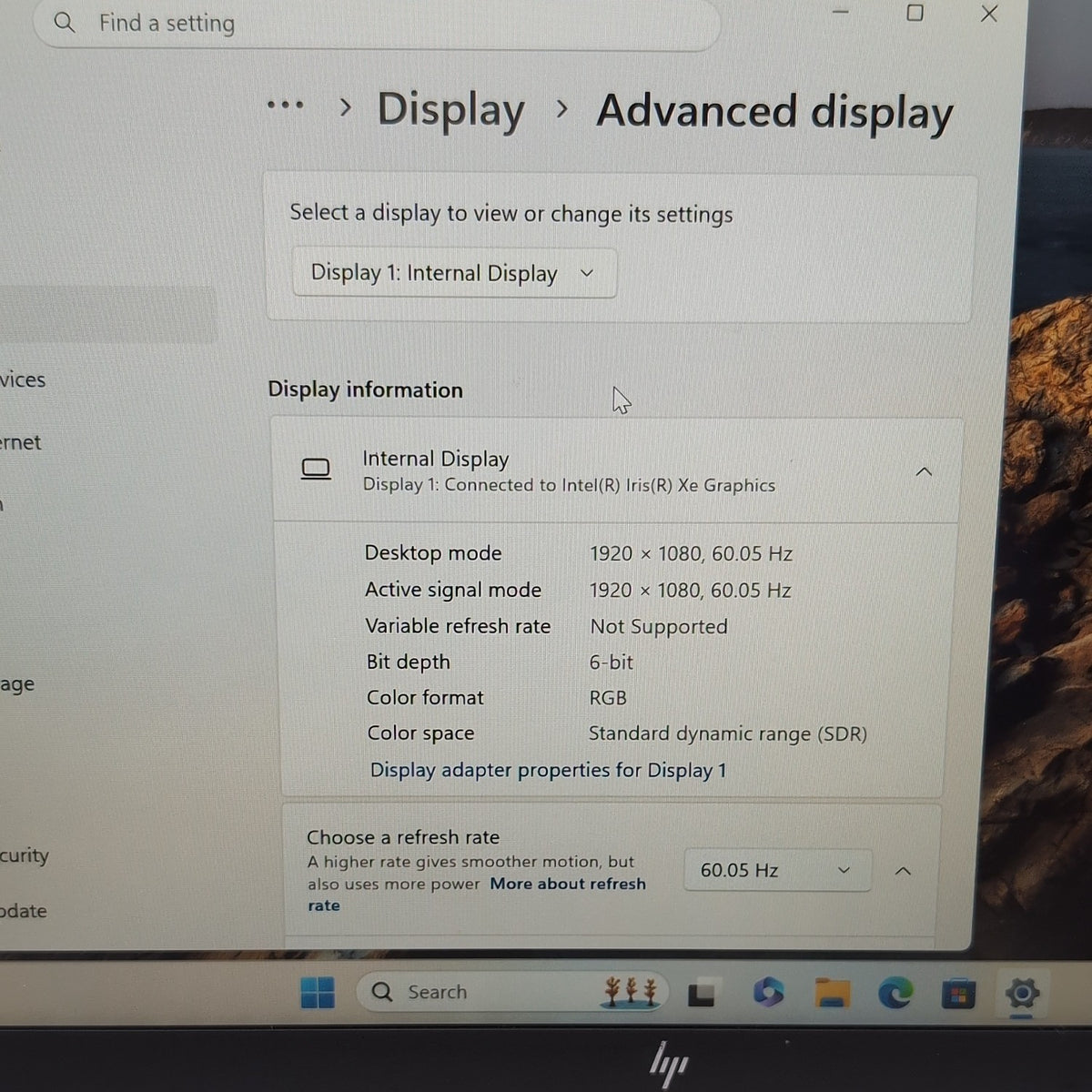The width and height of the screenshot is (1092, 1092).
Task: Select the Bit depth 6-bit value
Action: click(611, 662)
